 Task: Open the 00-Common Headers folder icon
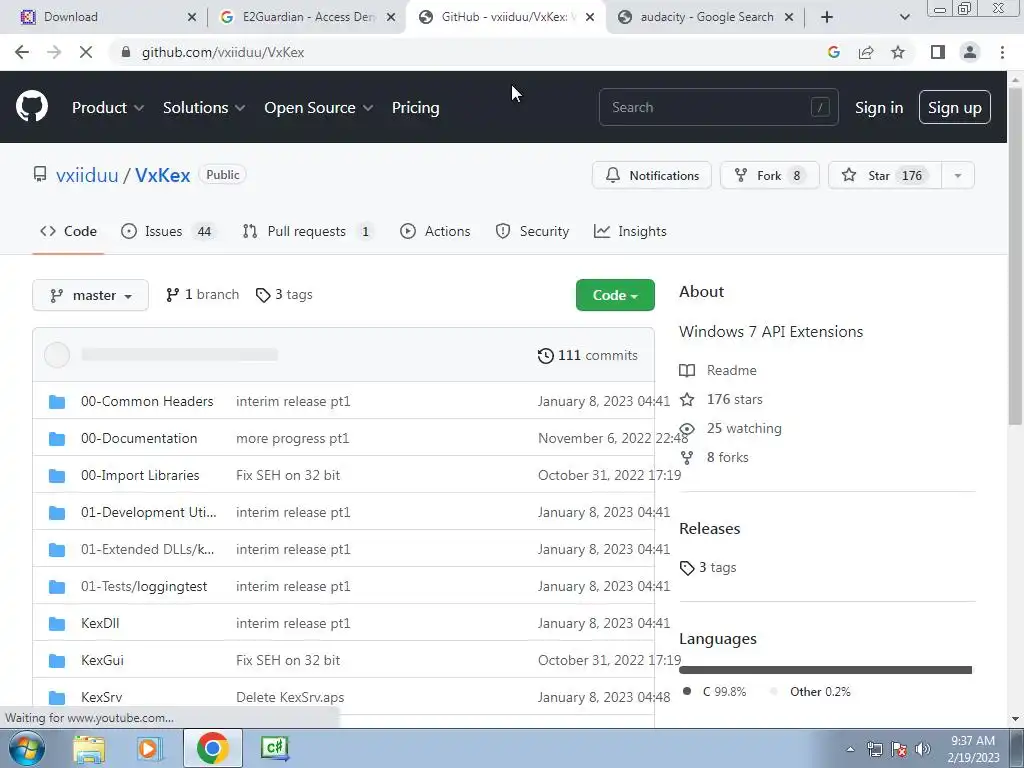pos(57,402)
